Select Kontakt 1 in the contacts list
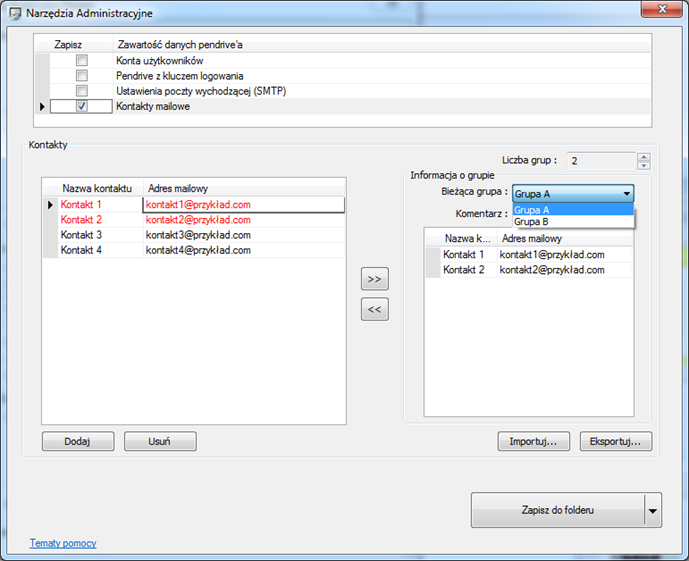Viewport: 689px width, 561px height. (x=81, y=204)
